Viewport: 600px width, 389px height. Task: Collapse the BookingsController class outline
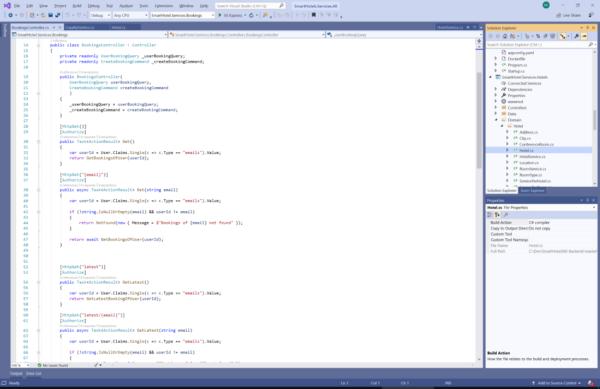(38, 45)
